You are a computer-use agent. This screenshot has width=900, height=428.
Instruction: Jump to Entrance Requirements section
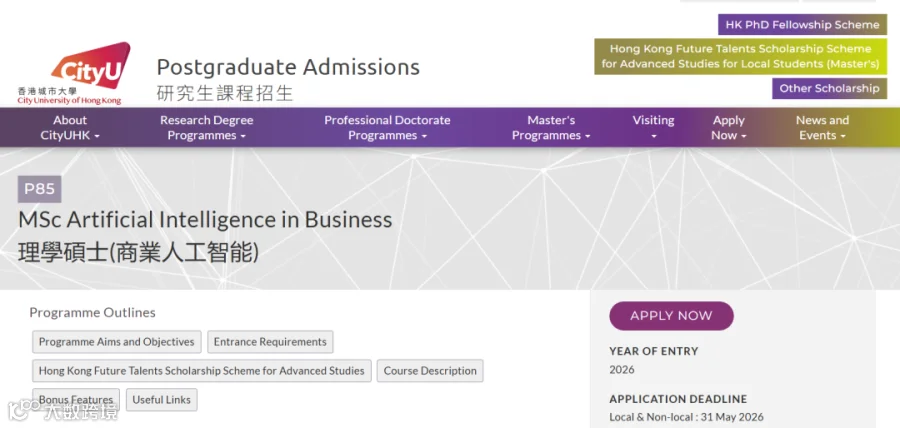pos(270,342)
